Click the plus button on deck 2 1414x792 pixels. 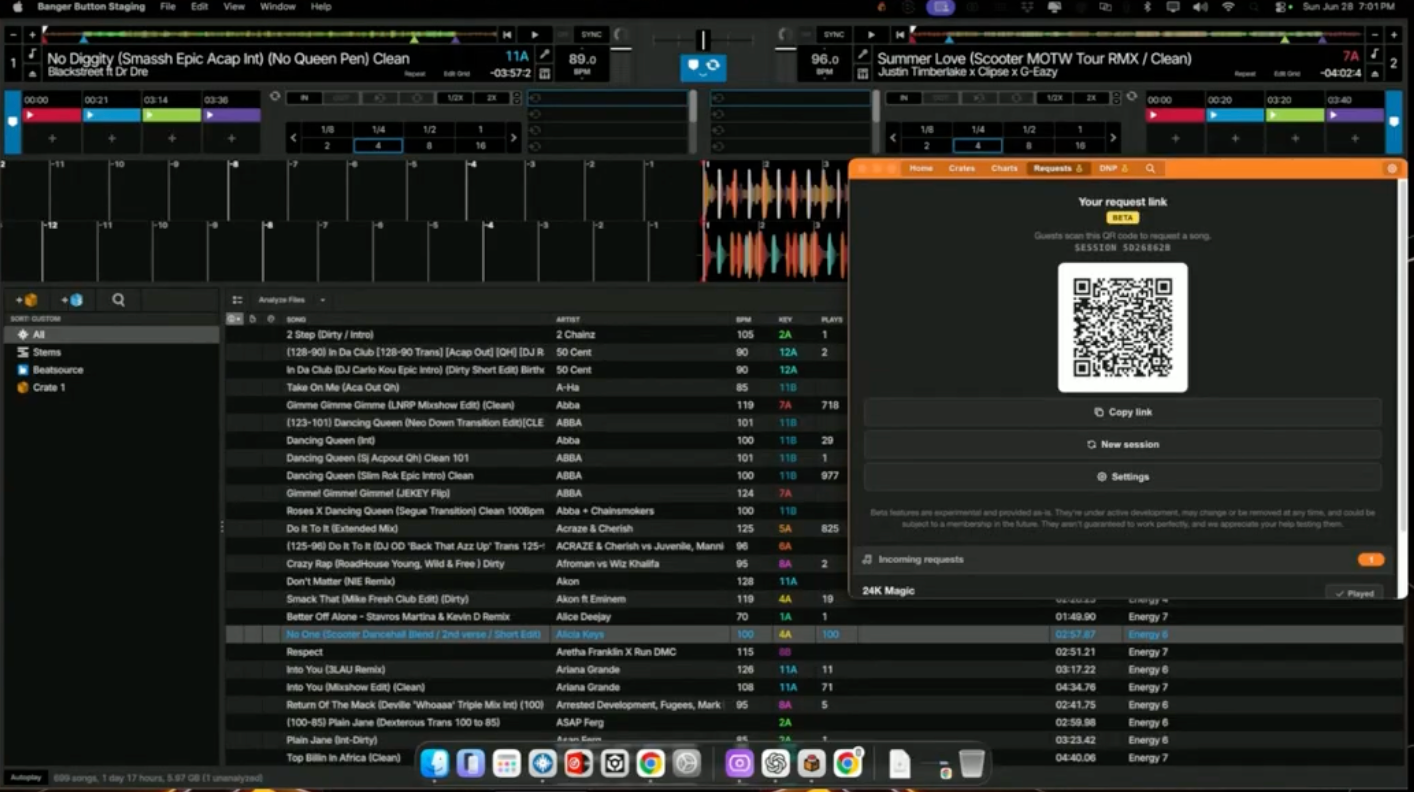coord(1394,35)
